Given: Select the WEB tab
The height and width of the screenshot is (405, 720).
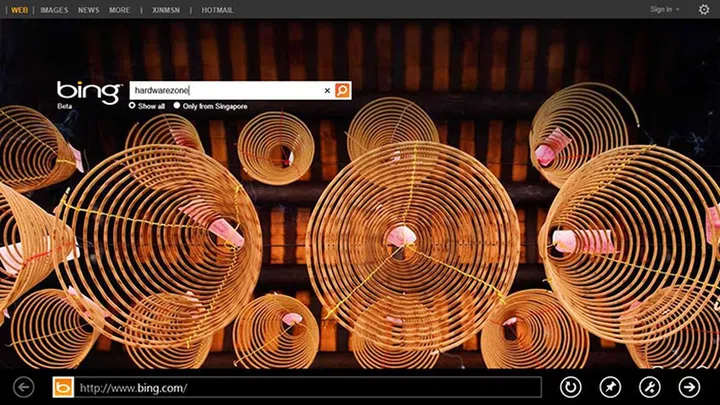Looking at the screenshot, I should (x=18, y=9).
